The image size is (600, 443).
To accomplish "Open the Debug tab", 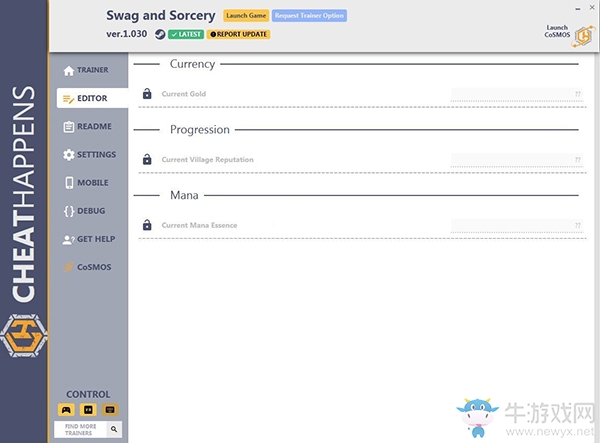I will tap(85, 211).
